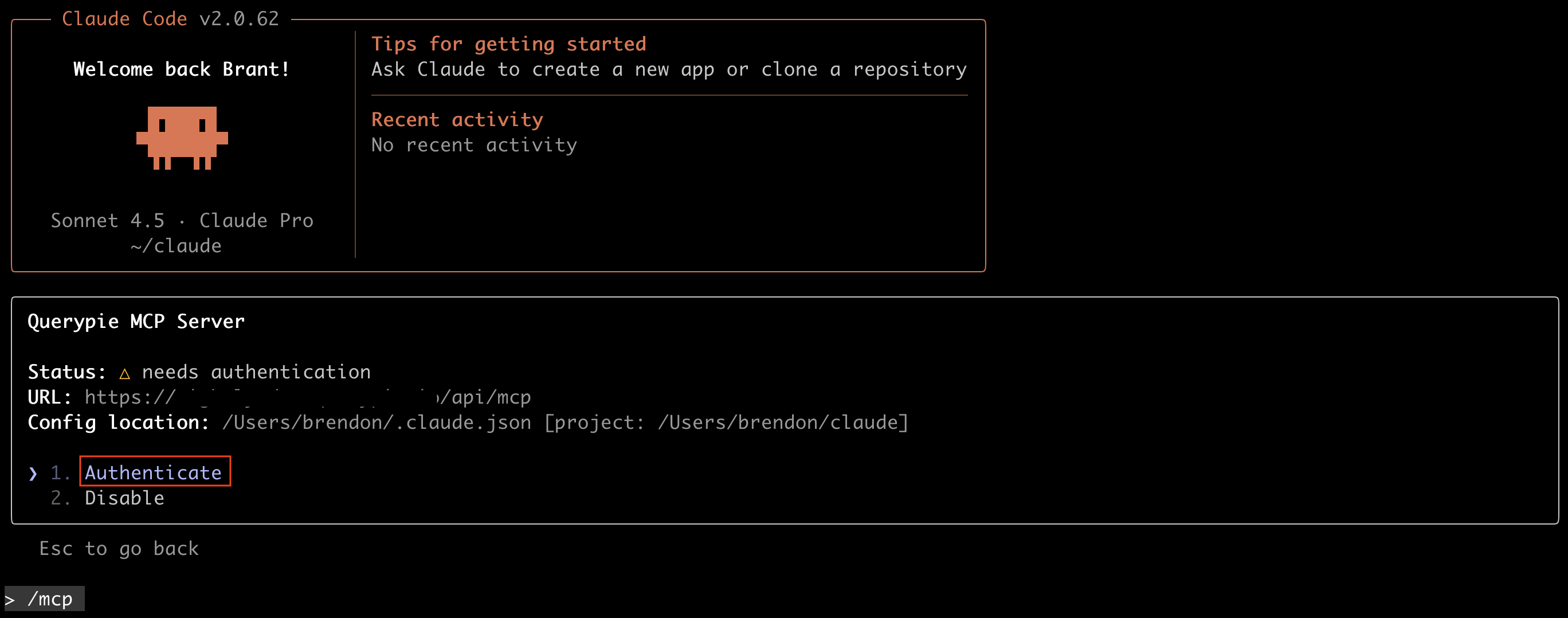Click the 'Sonnet 4.5 · Claude Pro' model label

coord(182,220)
